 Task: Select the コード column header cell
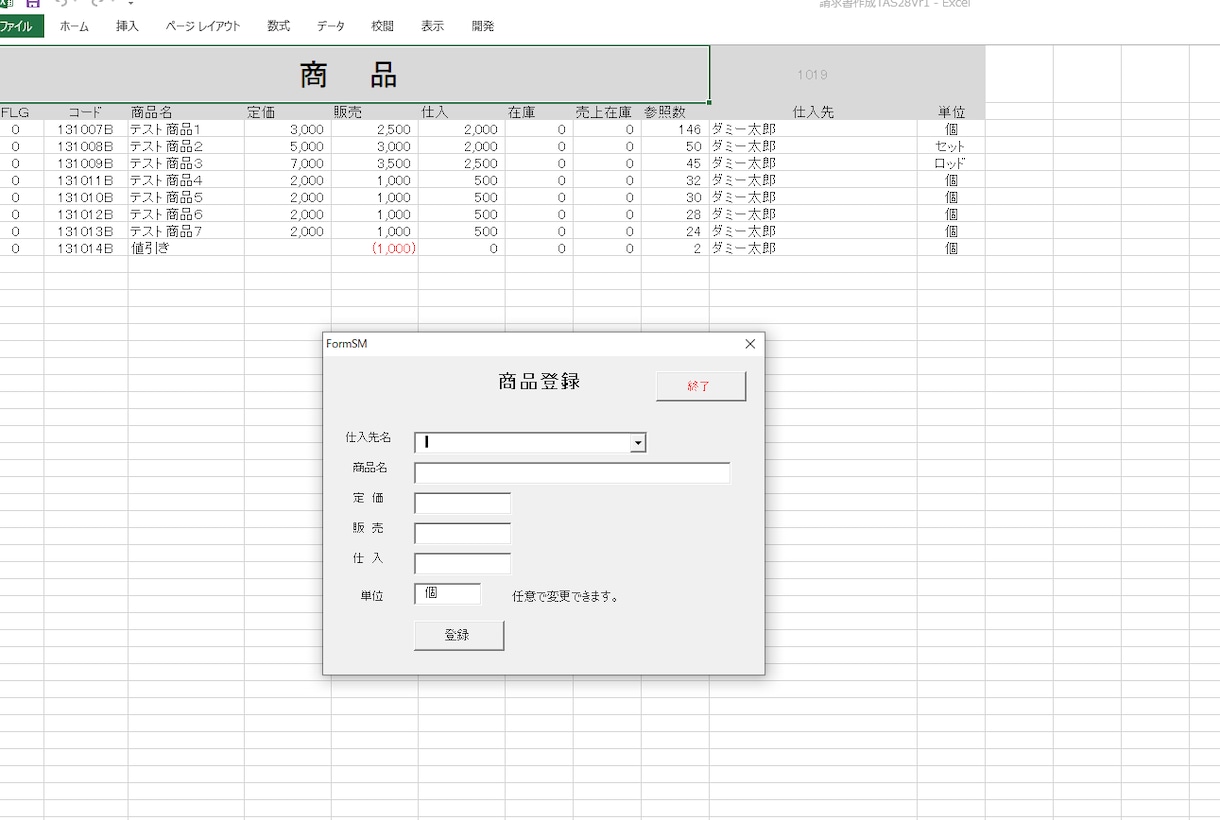click(x=86, y=112)
